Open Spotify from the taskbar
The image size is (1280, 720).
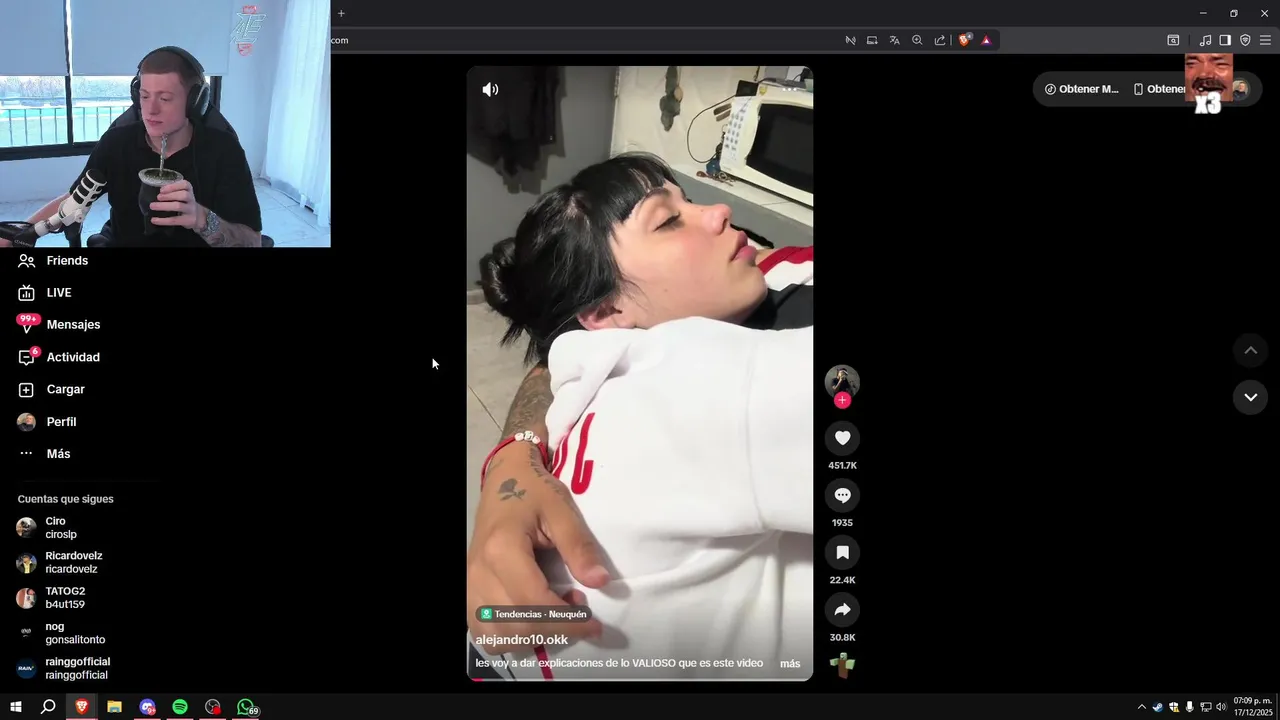pos(180,707)
